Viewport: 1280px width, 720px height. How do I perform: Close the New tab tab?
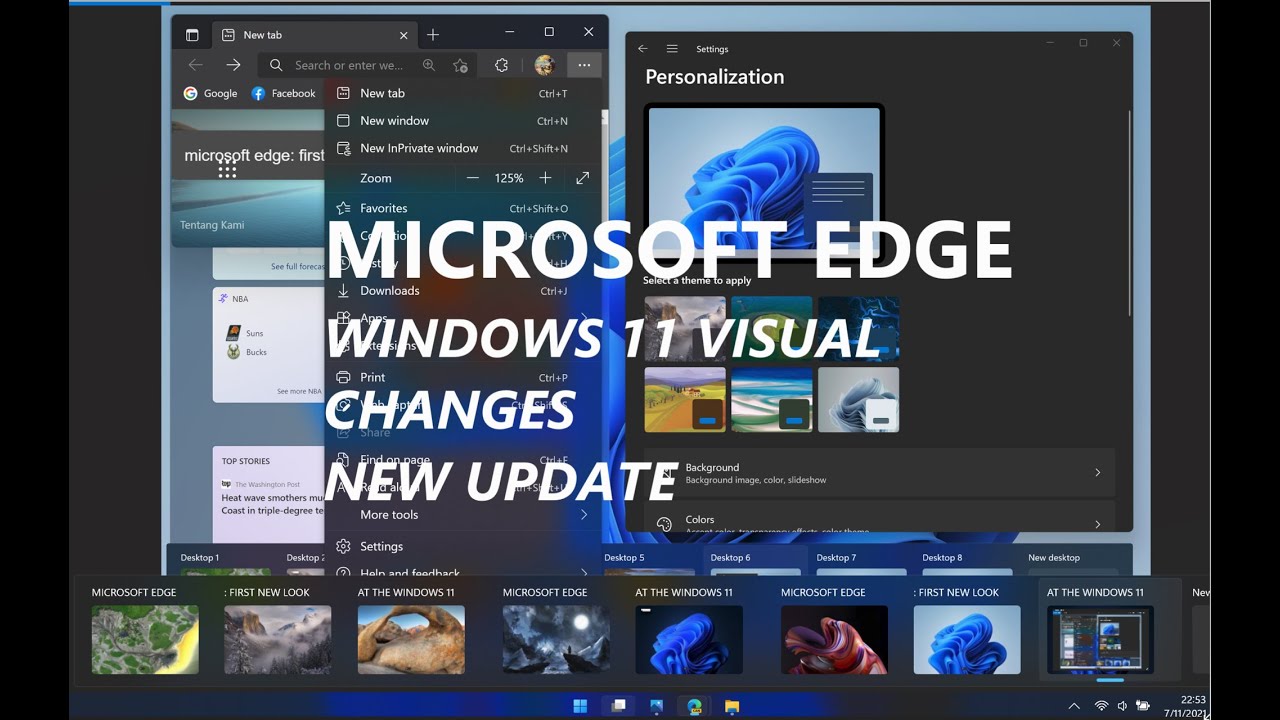point(404,34)
